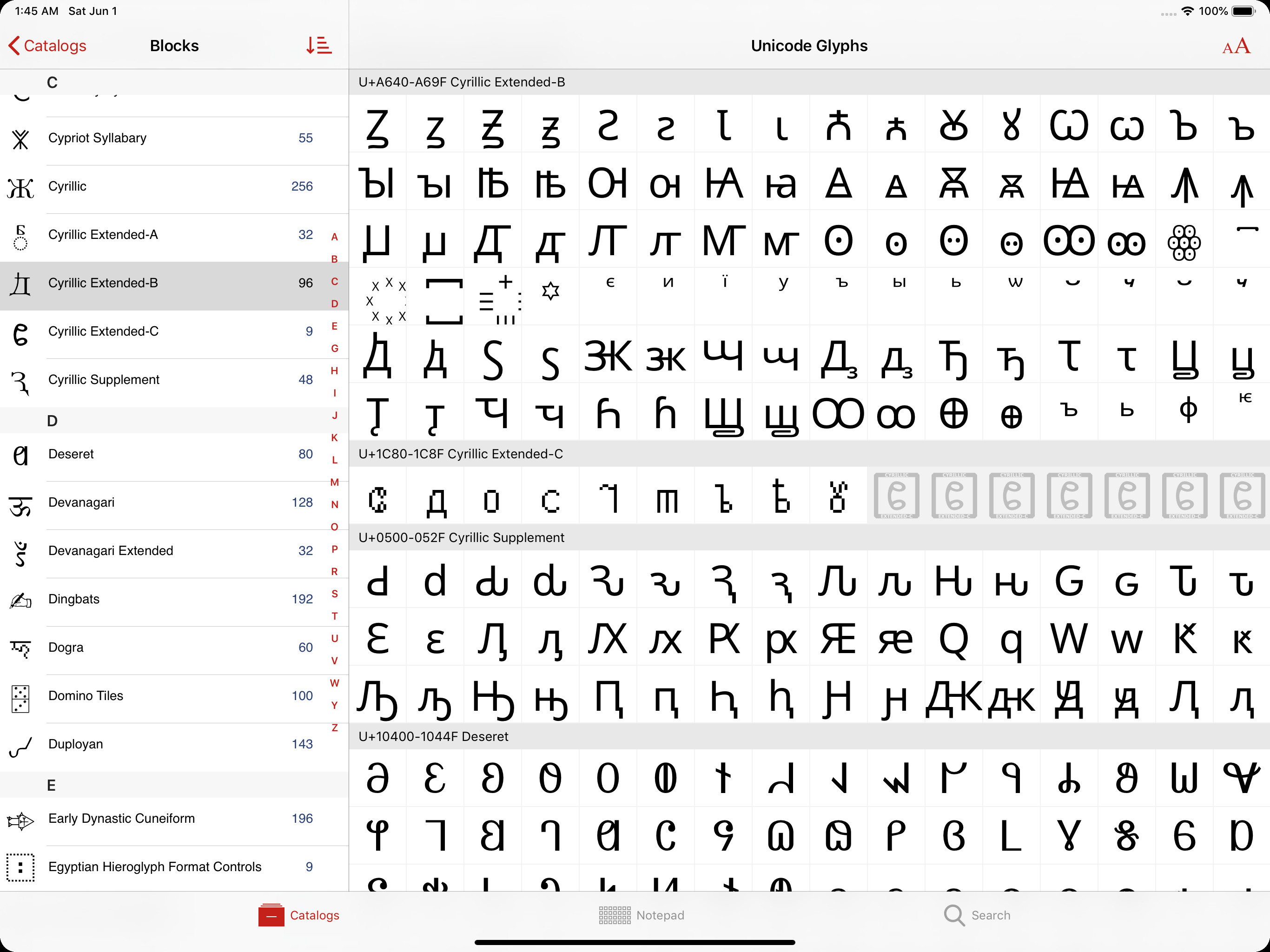Tap the Cyrillic Supplement section header
The height and width of the screenshot is (952, 1270).
tap(809, 537)
